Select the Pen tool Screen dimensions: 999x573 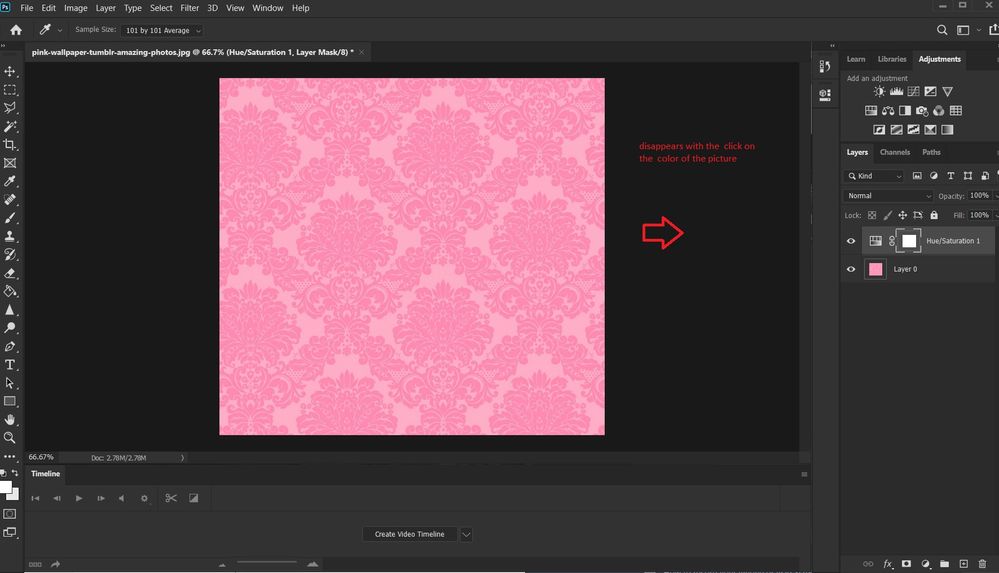coord(10,347)
